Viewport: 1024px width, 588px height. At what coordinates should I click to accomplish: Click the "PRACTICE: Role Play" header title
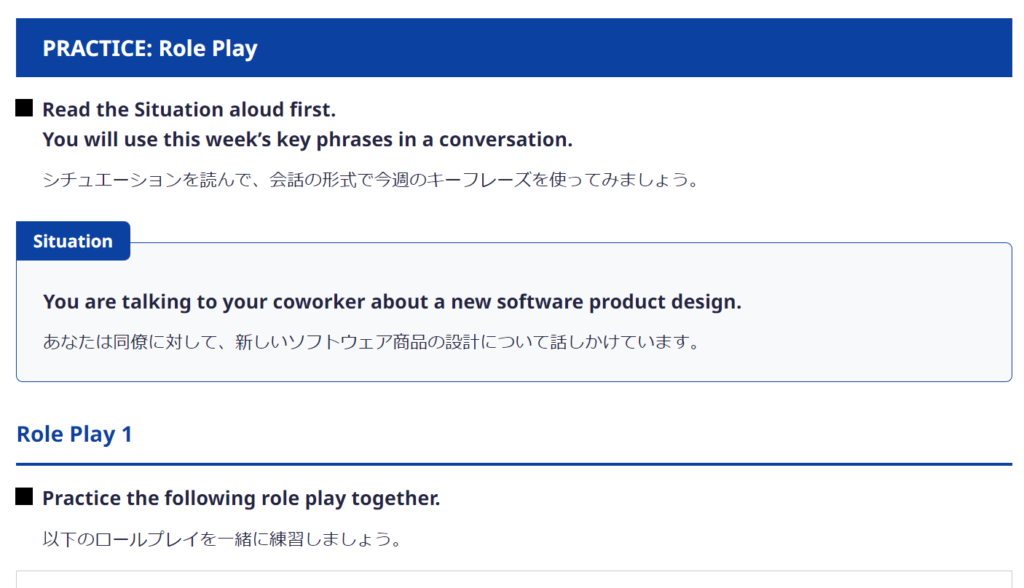[150, 48]
